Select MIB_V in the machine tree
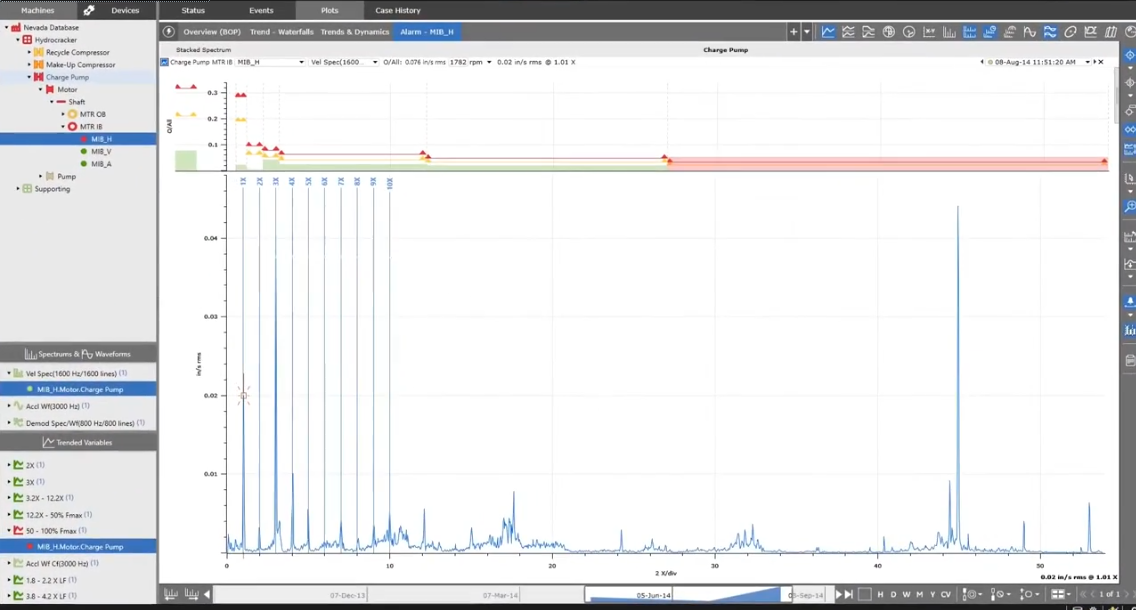Viewport: 1136px width, 610px height. tap(100, 152)
